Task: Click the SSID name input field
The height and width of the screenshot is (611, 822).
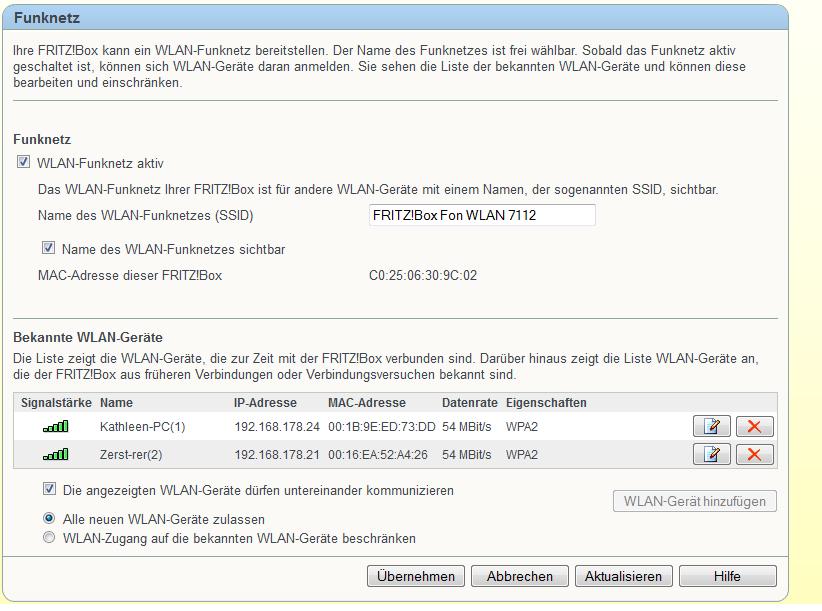Action: [482, 215]
